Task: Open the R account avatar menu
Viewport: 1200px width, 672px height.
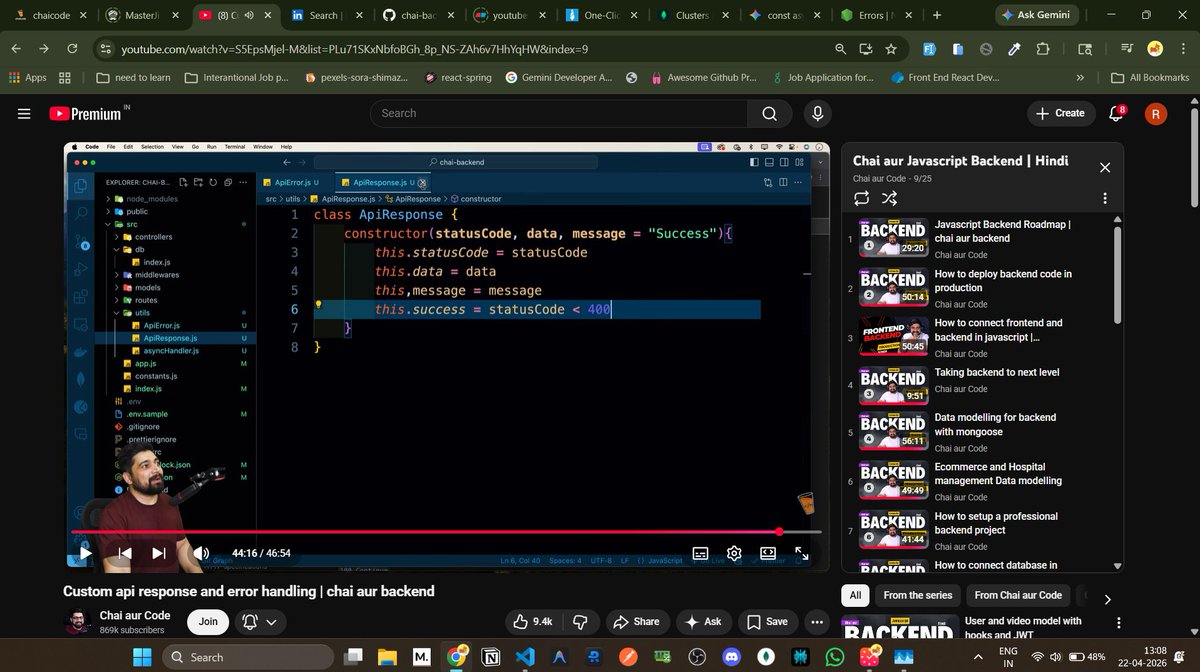Action: (x=1156, y=114)
